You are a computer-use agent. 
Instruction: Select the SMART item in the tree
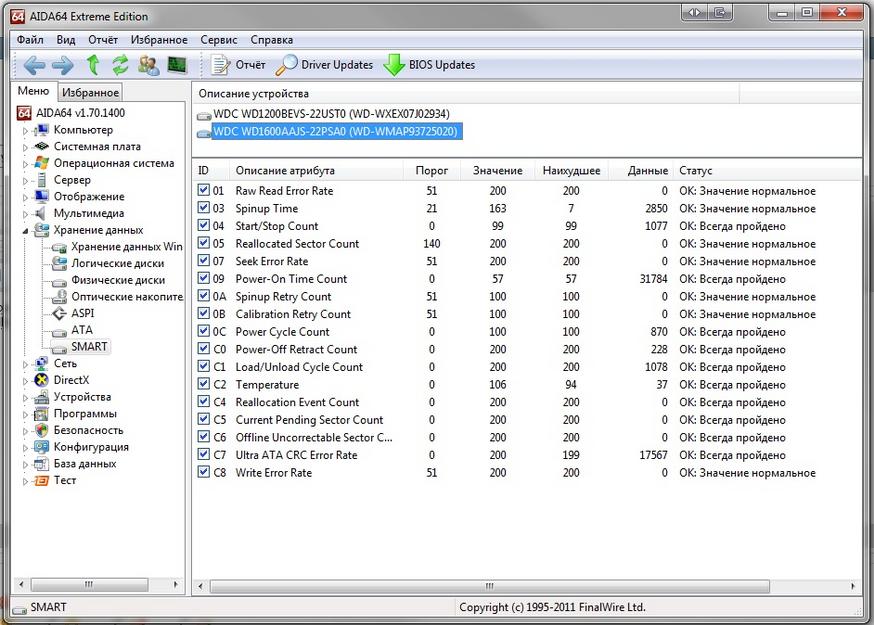click(x=89, y=347)
